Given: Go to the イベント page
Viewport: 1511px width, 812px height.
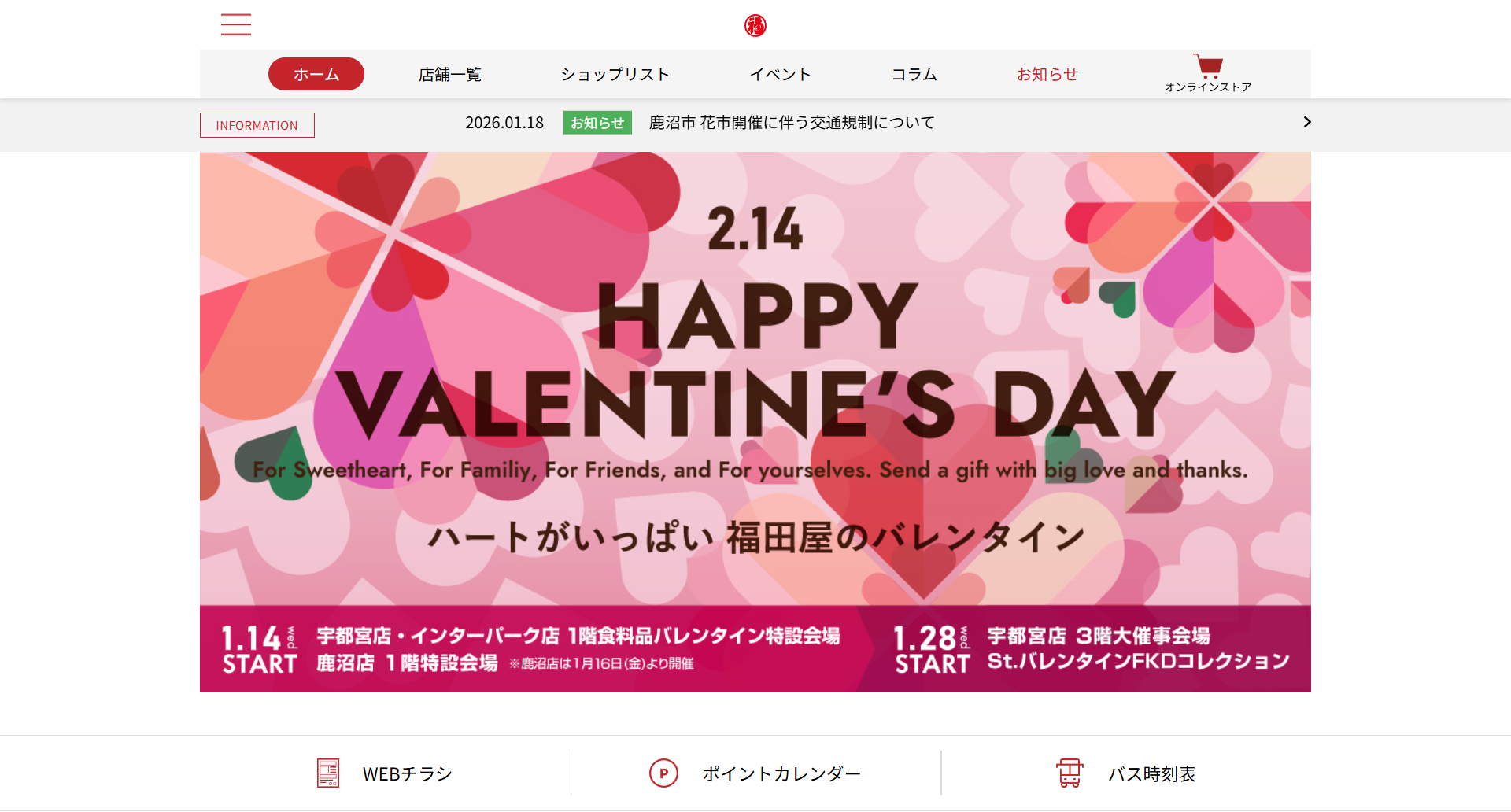Looking at the screenshot, I should pyautogui.click(x=780, y=74).
